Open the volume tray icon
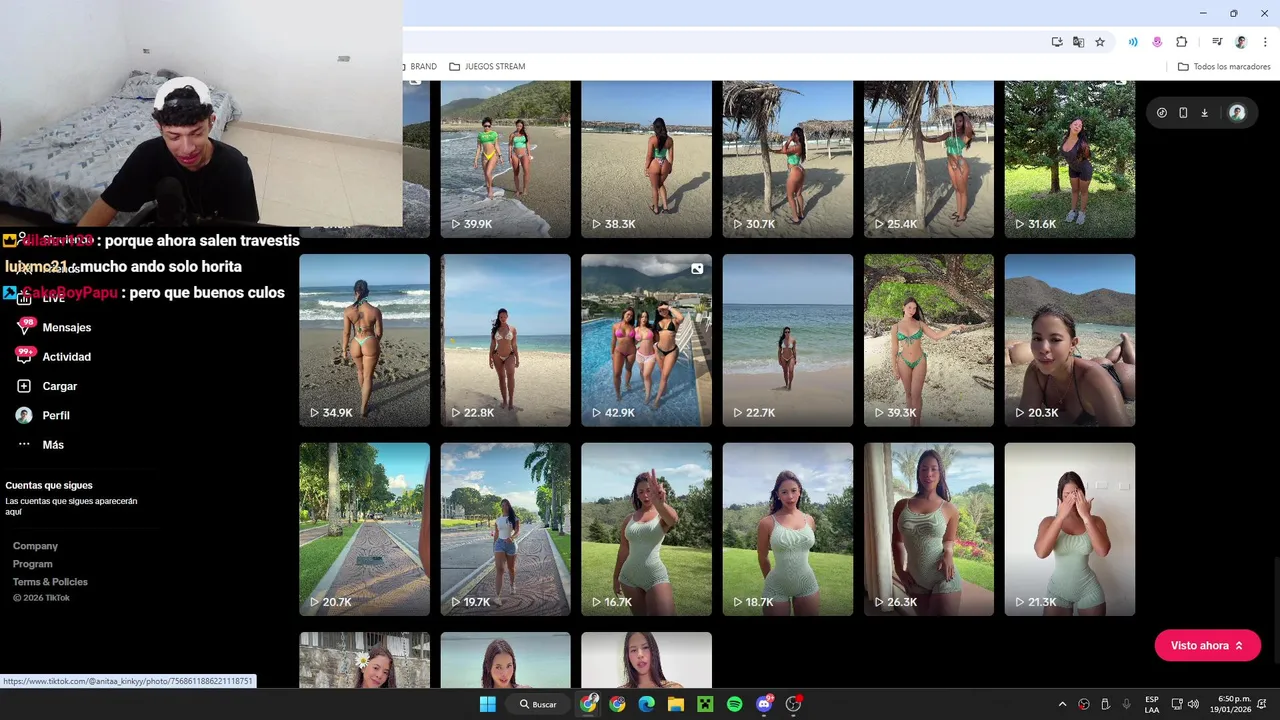Screen dimensions: 1280x720 [1193, 704]
